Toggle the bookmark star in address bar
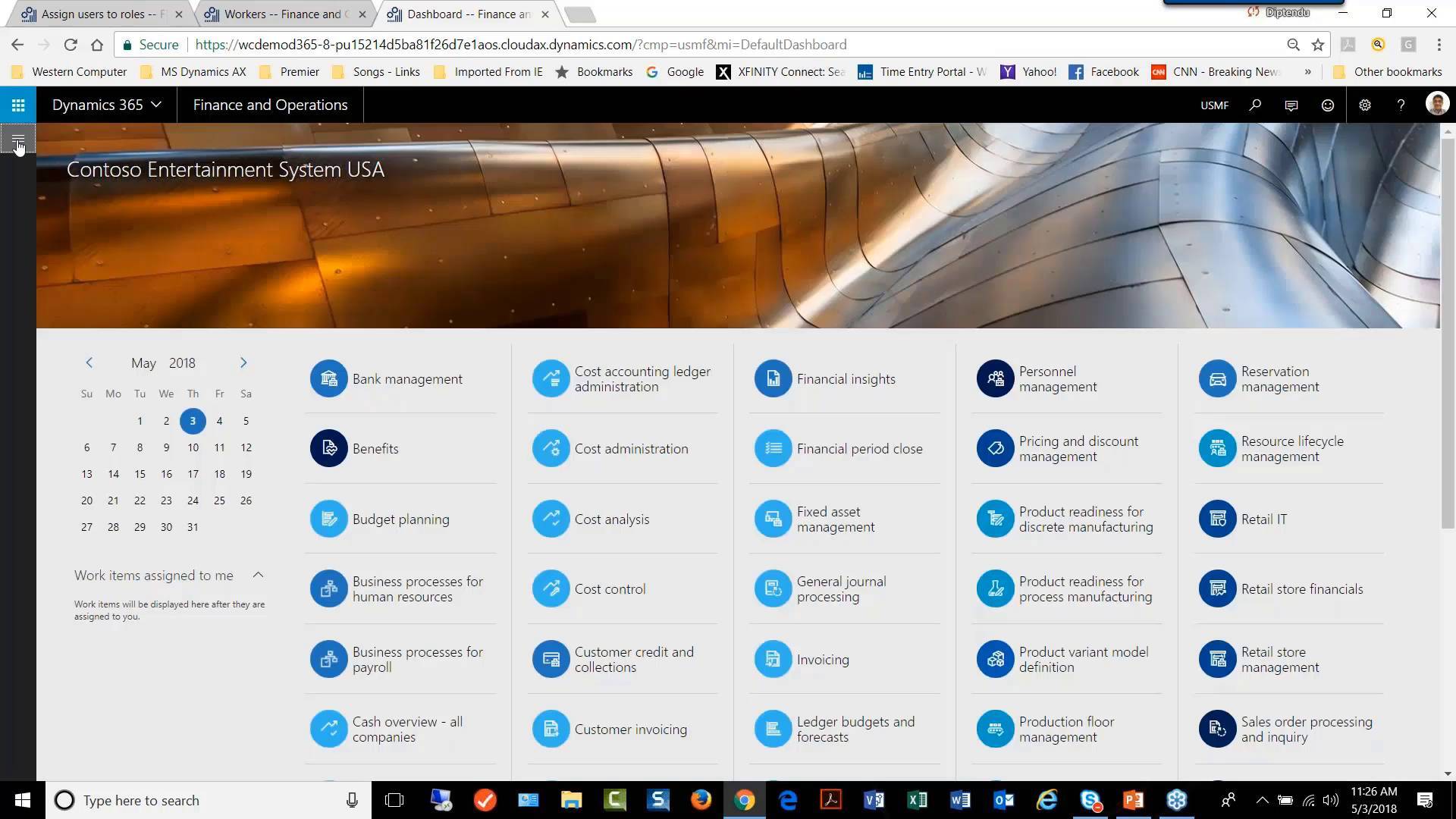1456x819 pixels. [1317, 45]
